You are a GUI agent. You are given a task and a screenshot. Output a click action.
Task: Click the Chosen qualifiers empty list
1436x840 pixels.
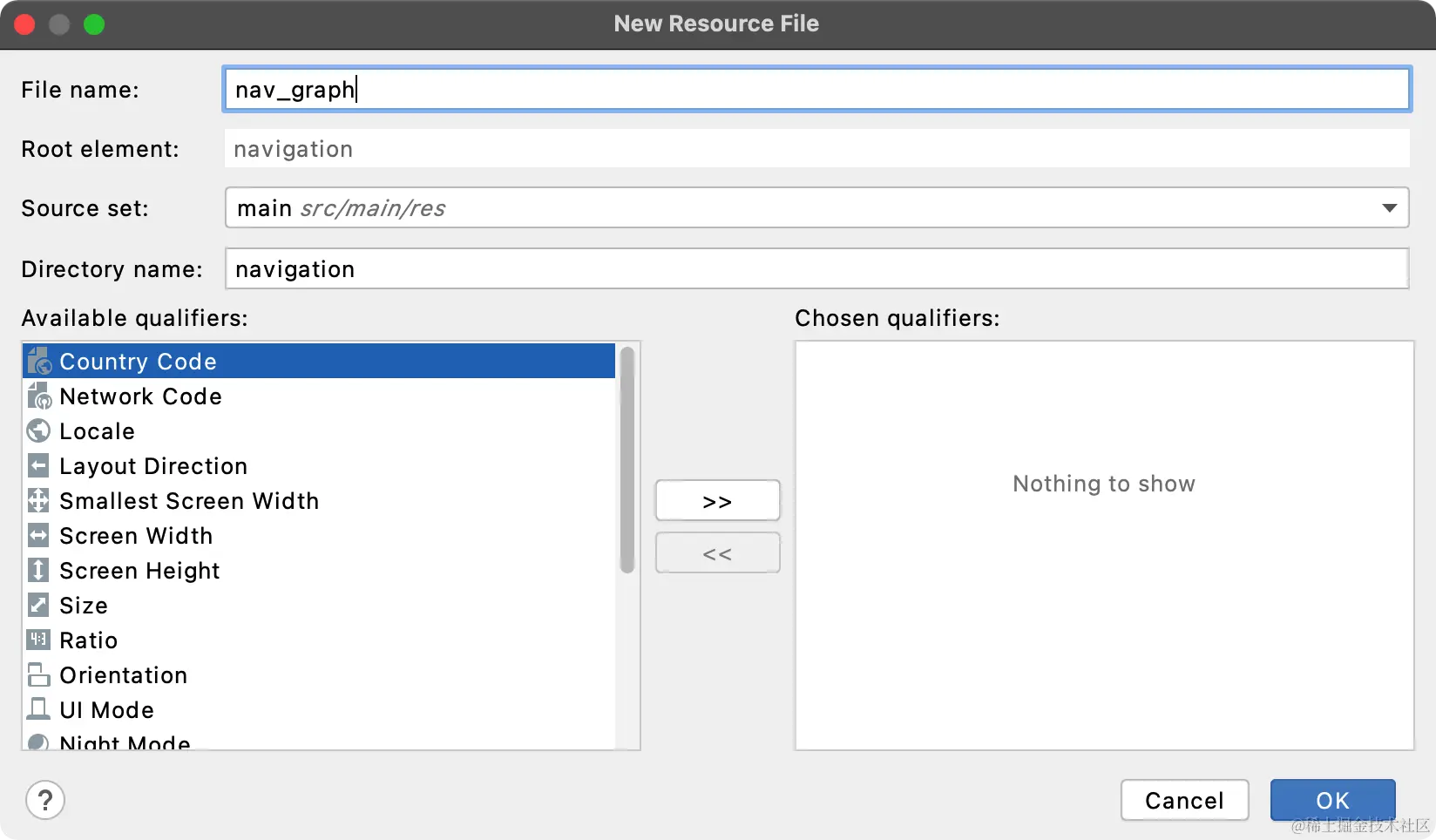tap(1104, 545)
